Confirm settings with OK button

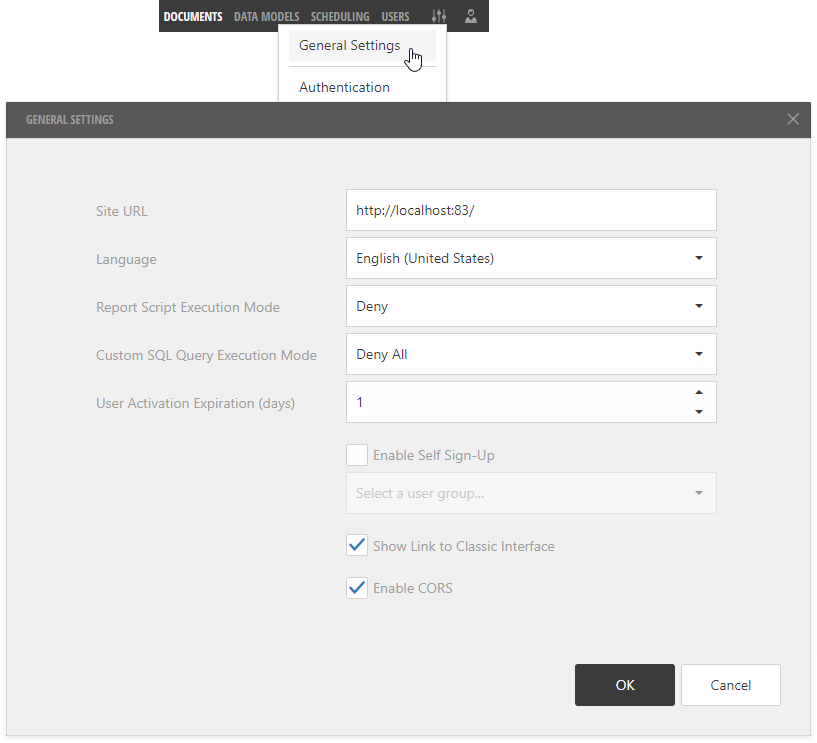pos(625,685)
